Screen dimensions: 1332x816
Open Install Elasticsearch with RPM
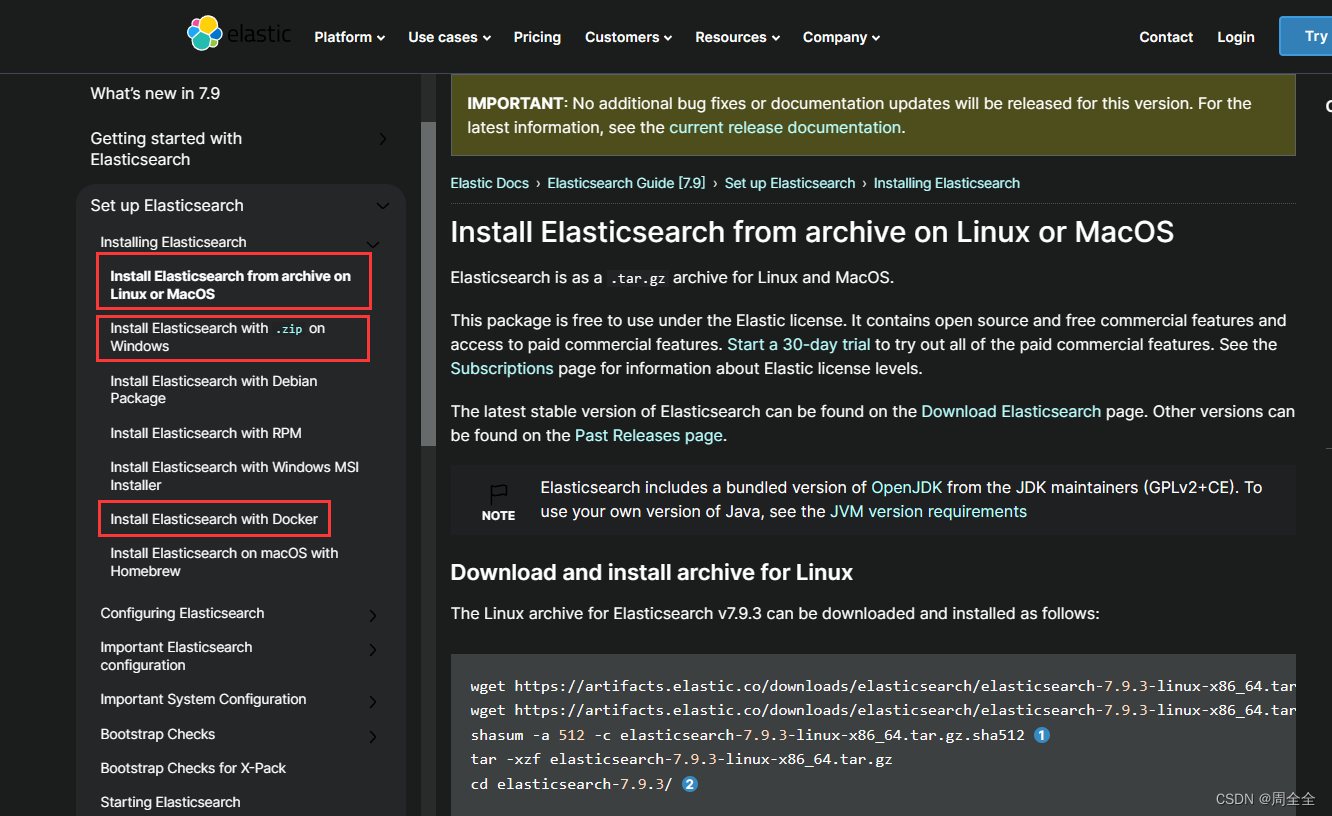click(x=206, y=433)
